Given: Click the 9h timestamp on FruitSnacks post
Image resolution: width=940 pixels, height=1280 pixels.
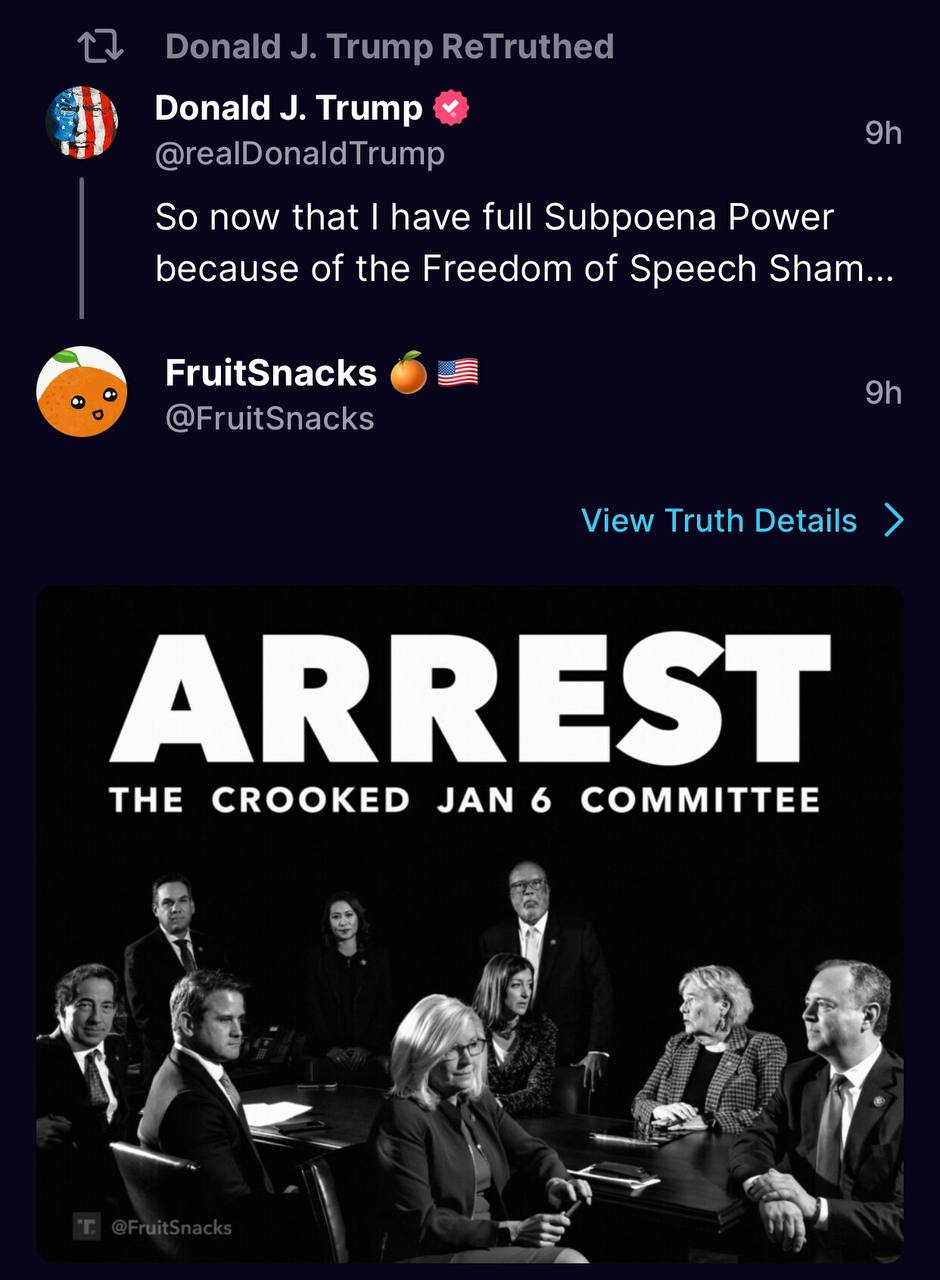Looking at the screenshot, I should (x=883, y=393).
